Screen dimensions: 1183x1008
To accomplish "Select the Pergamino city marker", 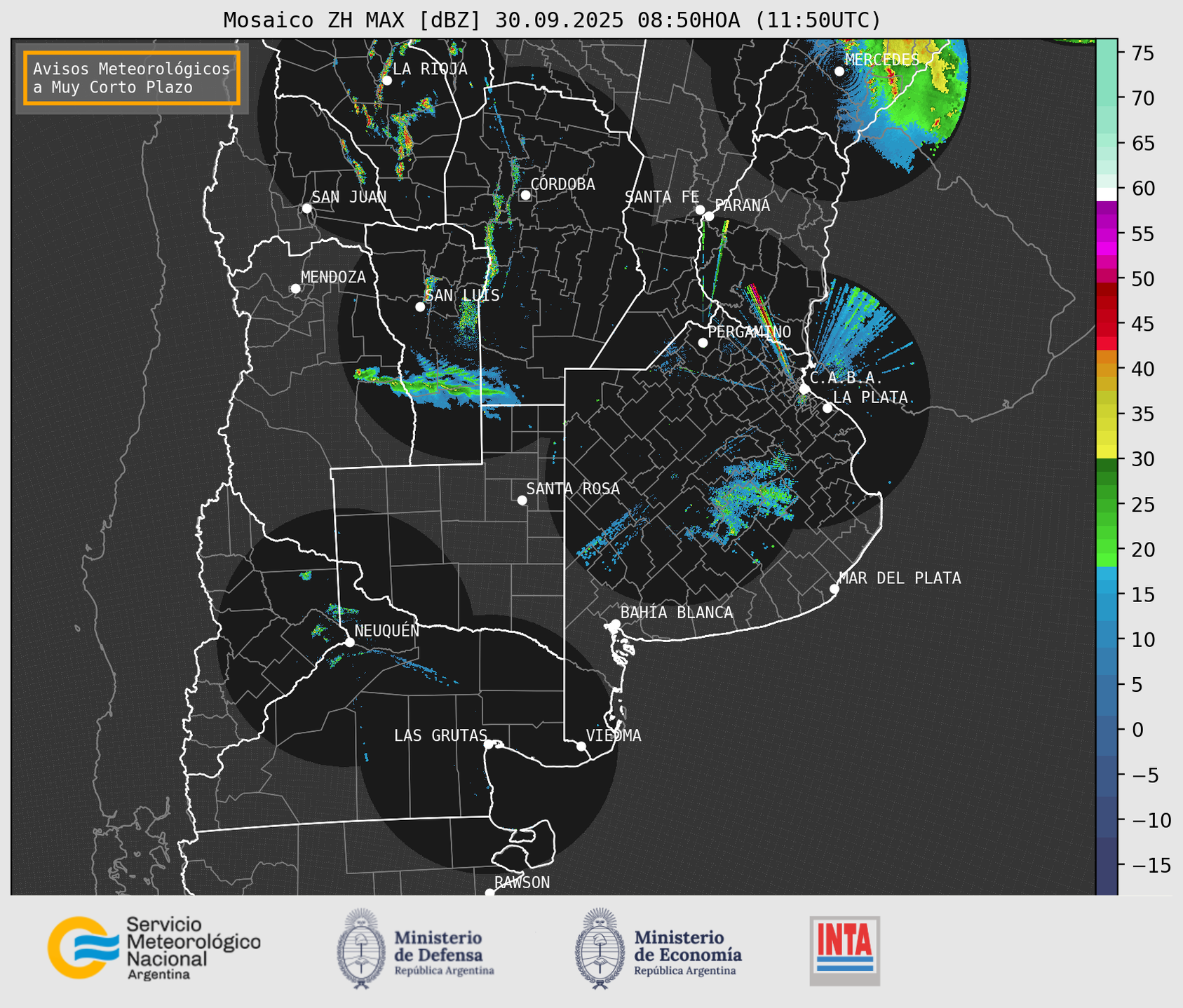I will pyautogui.click(x=703, y=343).
